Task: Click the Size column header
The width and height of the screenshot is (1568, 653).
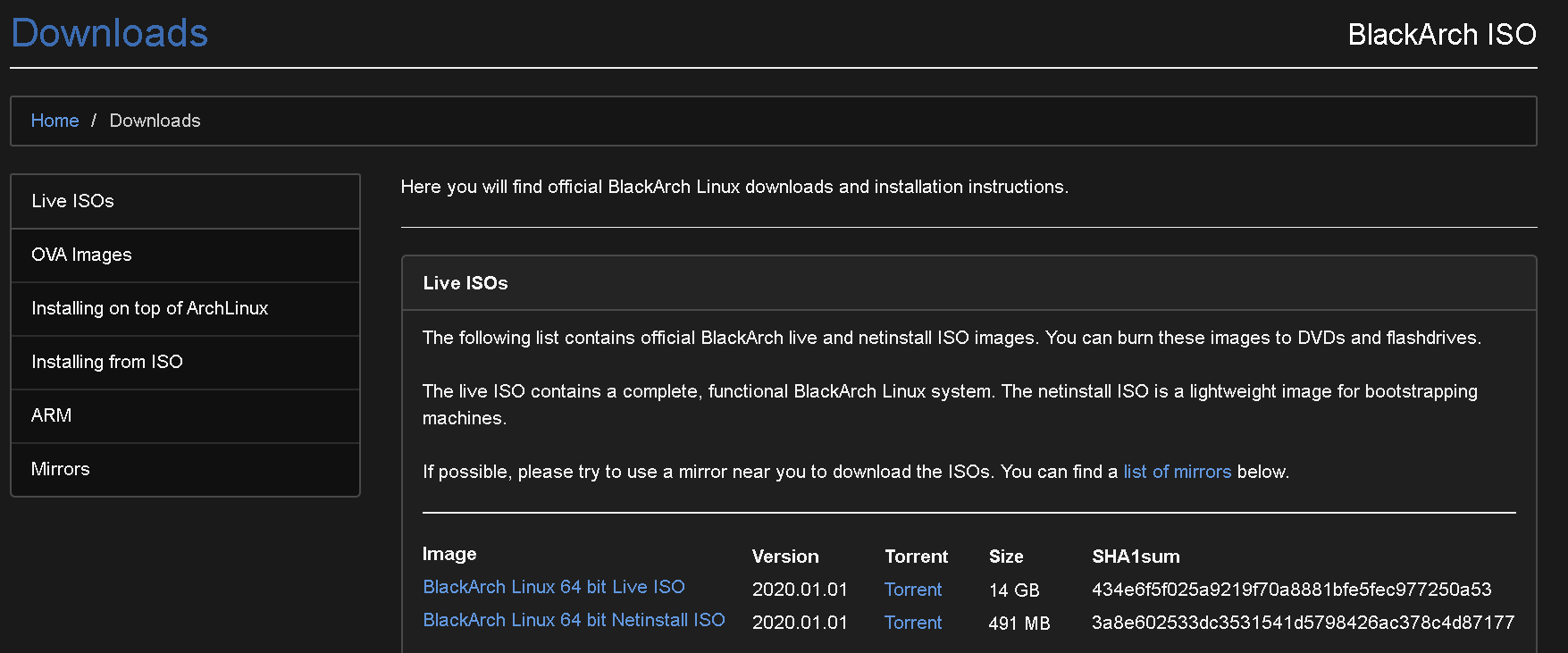Action: (x=1006, y=557)
